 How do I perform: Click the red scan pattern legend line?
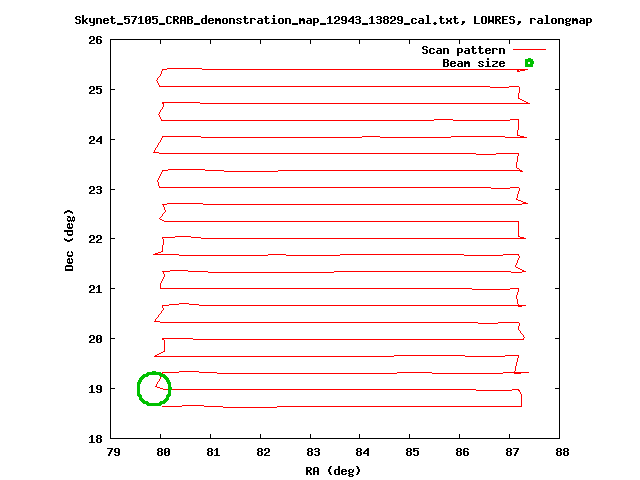529,50
